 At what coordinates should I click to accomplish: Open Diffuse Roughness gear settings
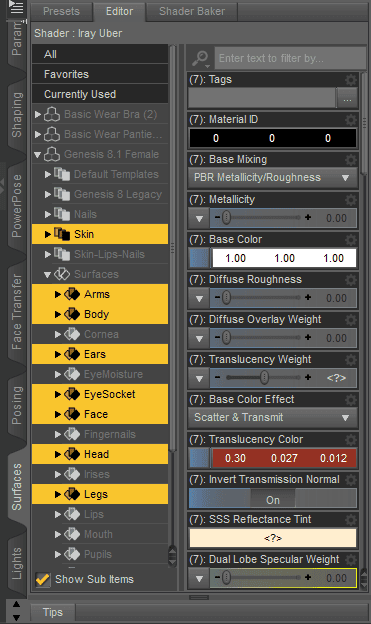[x=351, y=279]
